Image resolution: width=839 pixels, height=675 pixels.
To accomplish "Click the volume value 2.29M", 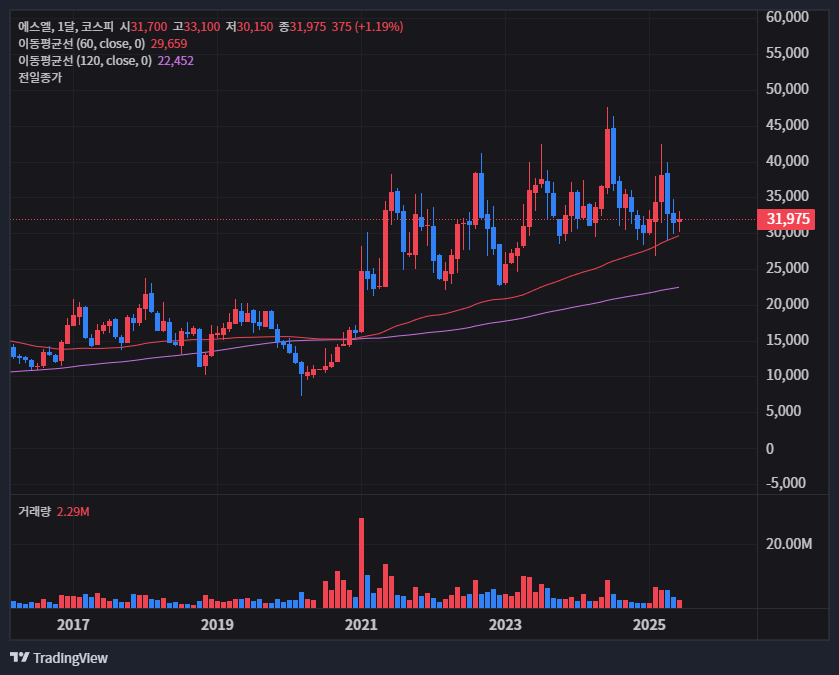I will [x=73, y=511].
